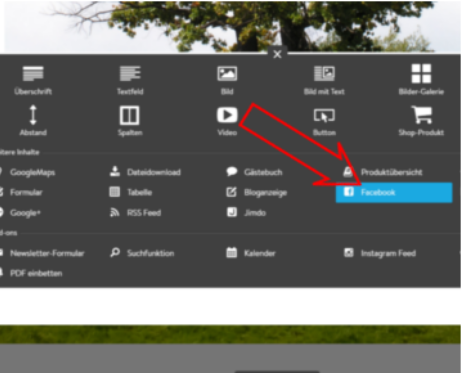Close the element picker panel
Viewport: 462px width, 373px height.
coord(277,54)
